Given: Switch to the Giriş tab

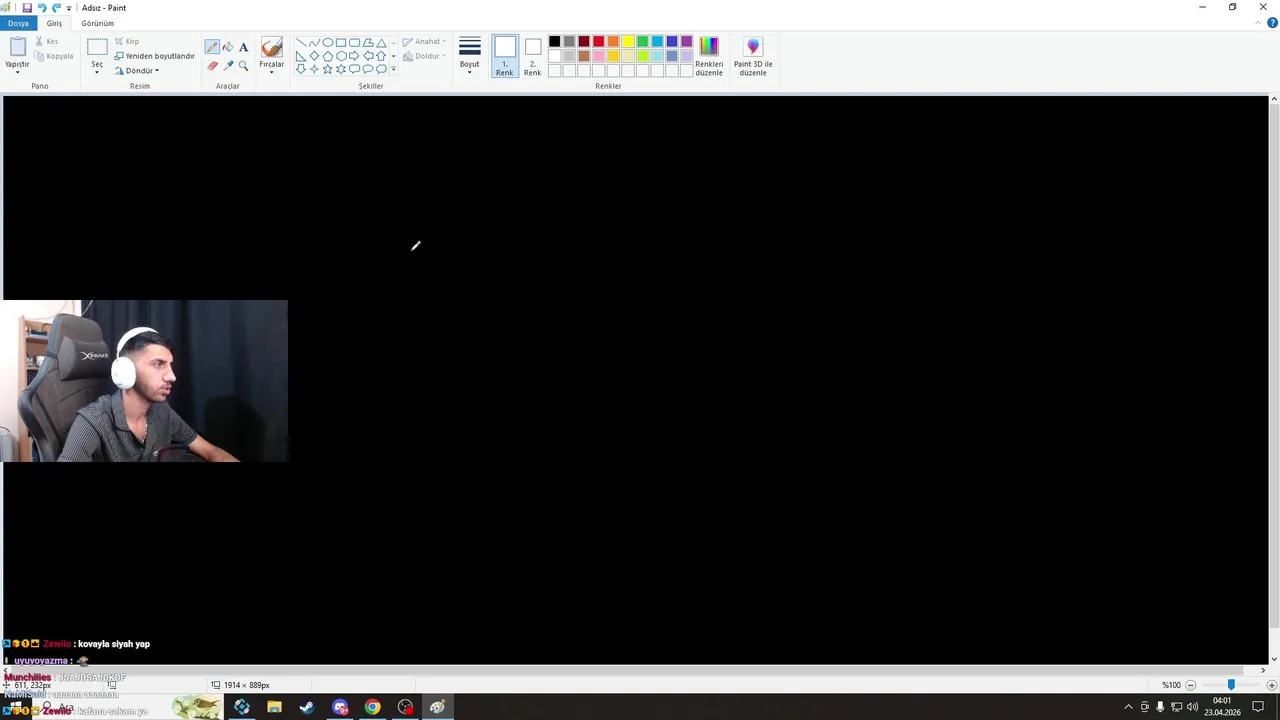Looking at the screenshot, I should click(x=54, y=23).
